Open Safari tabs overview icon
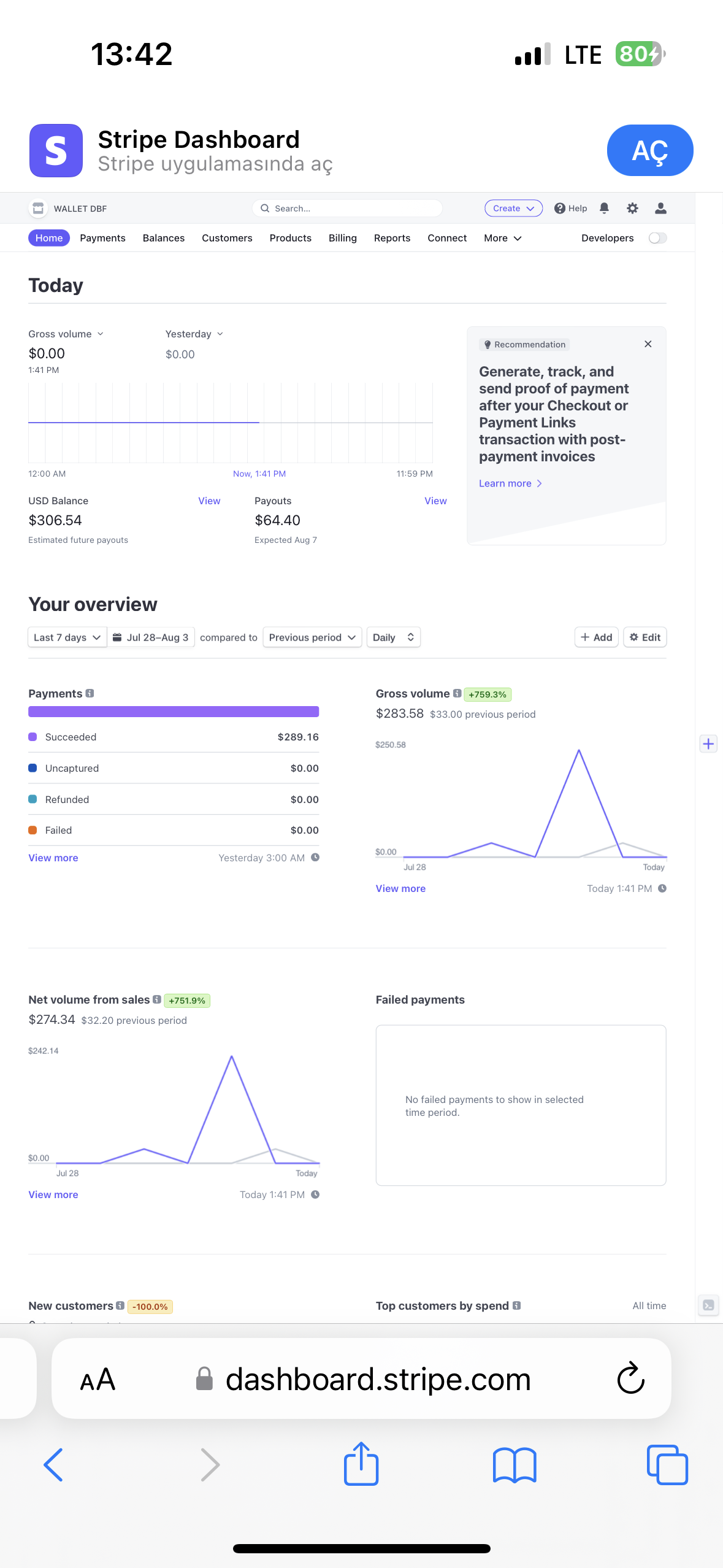The height and width of the screenshot is (1568, 723). pyautogui.click(x=667, y=1465)
